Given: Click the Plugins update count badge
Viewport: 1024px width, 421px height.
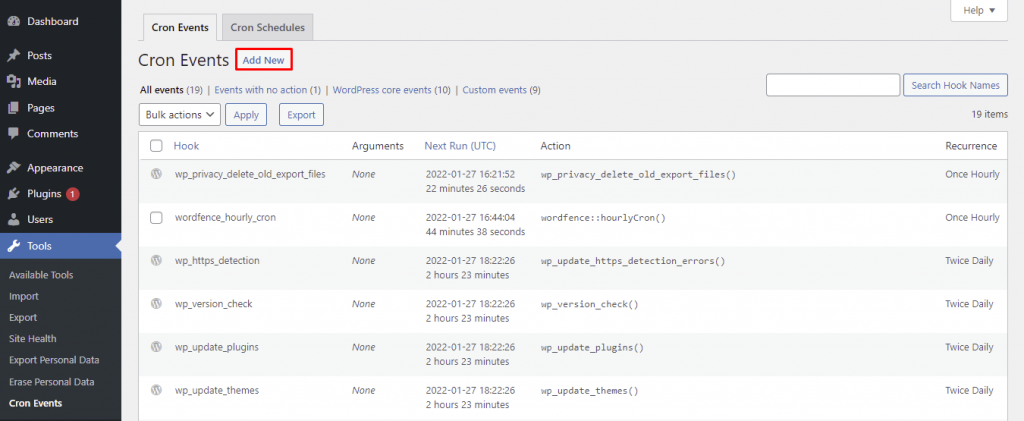Looking at the screenshot, I should [x=72, y=194].
